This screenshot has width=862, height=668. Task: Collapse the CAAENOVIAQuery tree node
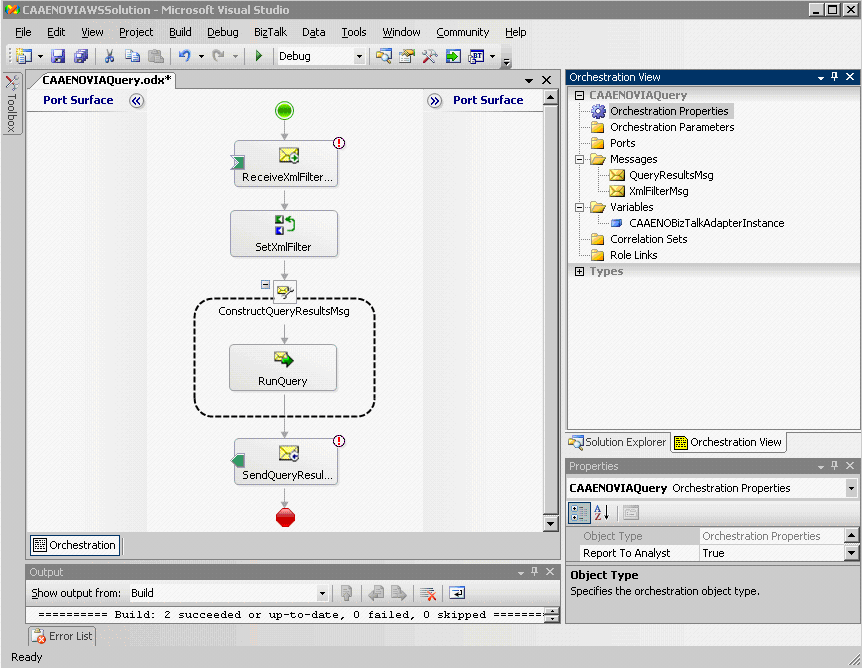pyautogui.click(x=579, y=95)
